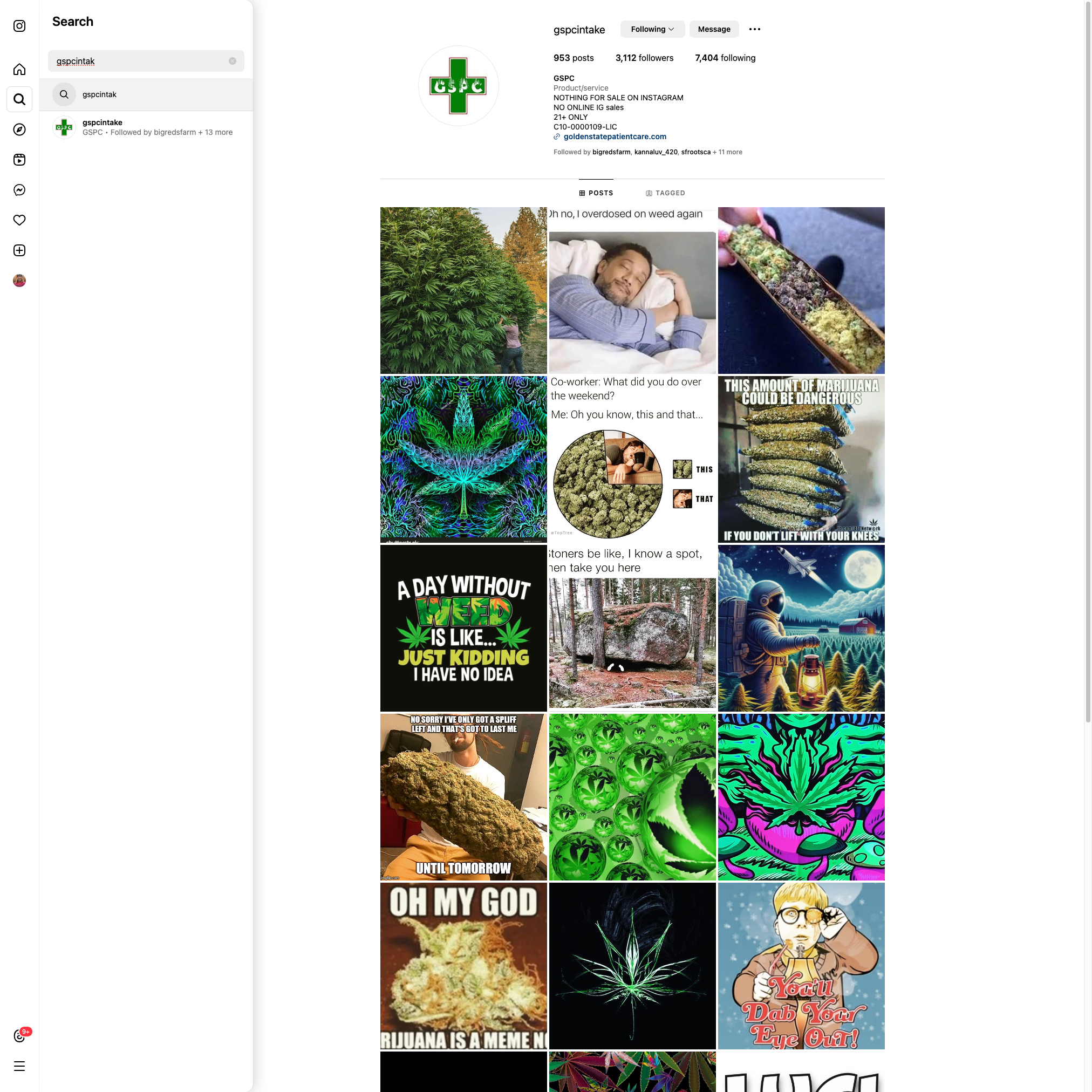
Task: Select gspcintake account search result
Action: tap(146, 127)
